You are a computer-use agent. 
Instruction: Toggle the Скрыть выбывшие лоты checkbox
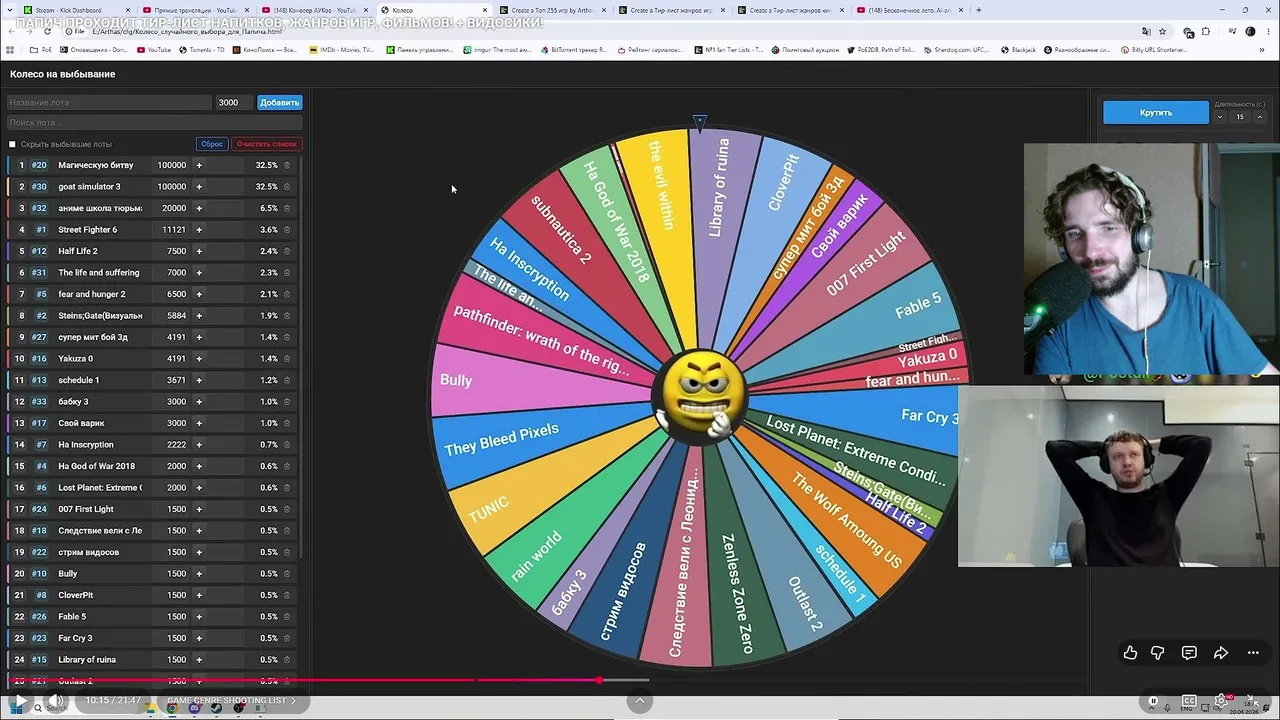coord(12,144)
